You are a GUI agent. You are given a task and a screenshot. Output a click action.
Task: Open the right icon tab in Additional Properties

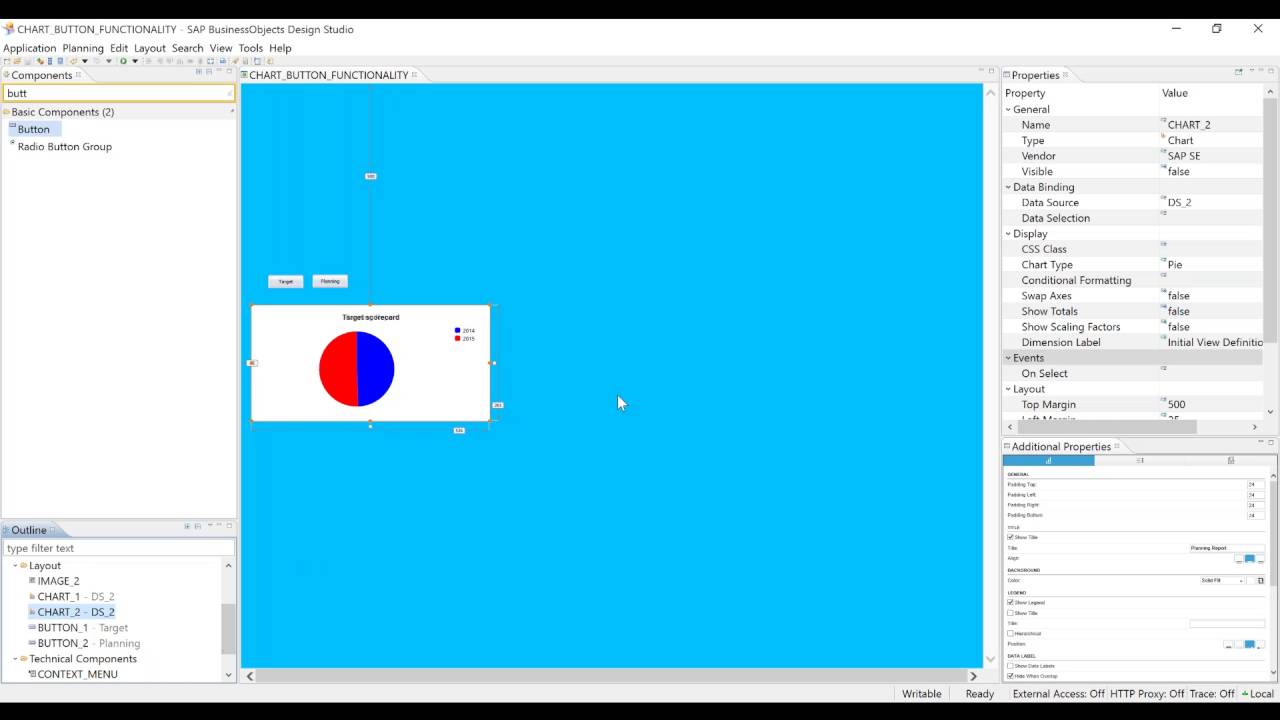[1231, 461]
